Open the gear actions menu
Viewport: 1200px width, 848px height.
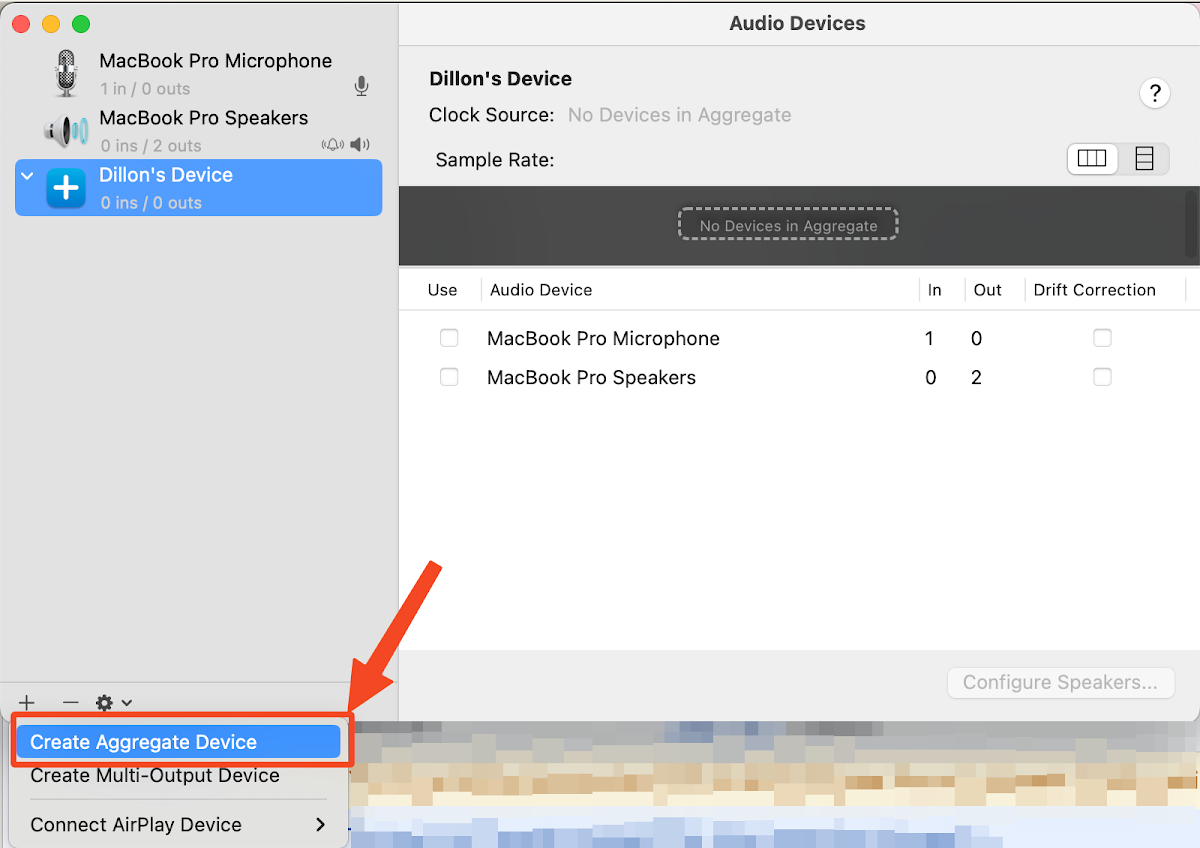pyautogui.click(x=104, y=703)
